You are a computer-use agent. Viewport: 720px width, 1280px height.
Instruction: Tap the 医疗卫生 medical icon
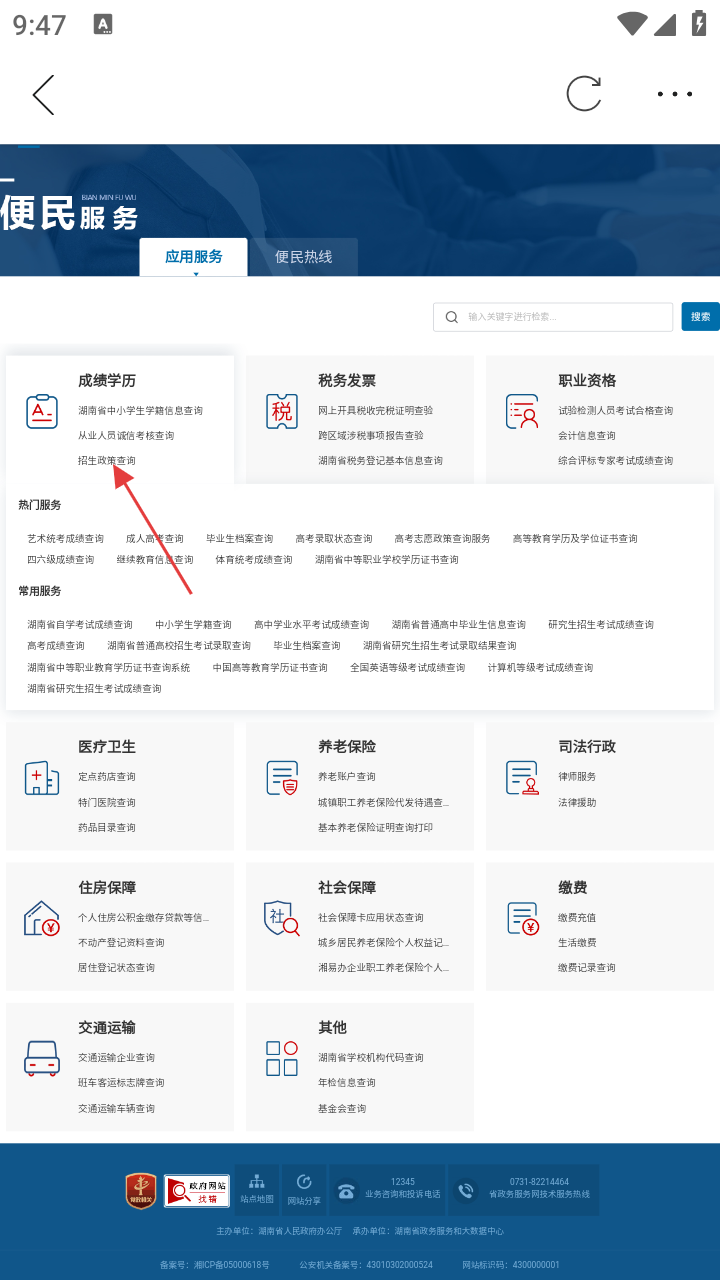point(42,777)
